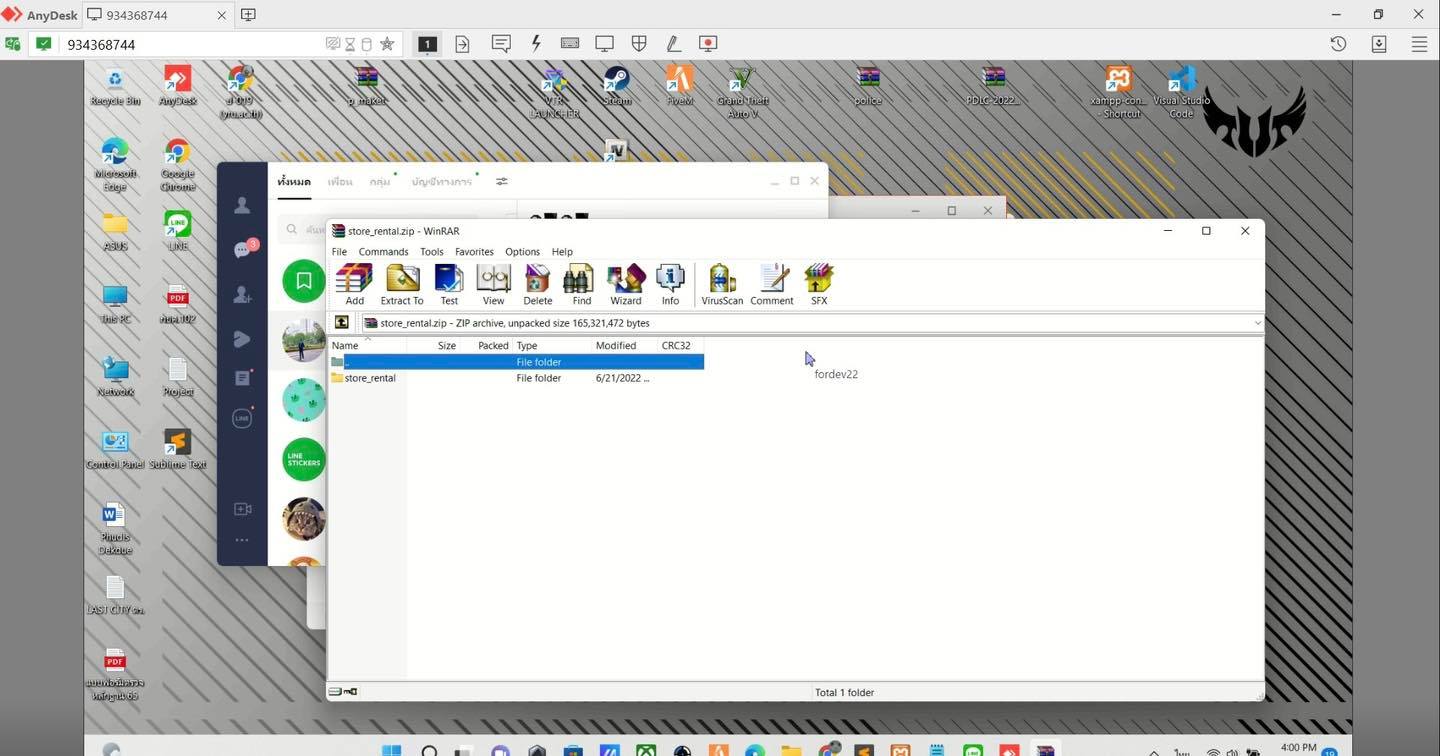Open the Find tool
Image resolution: width=1440 pixels, height=756 pixels.
(581, 285)
